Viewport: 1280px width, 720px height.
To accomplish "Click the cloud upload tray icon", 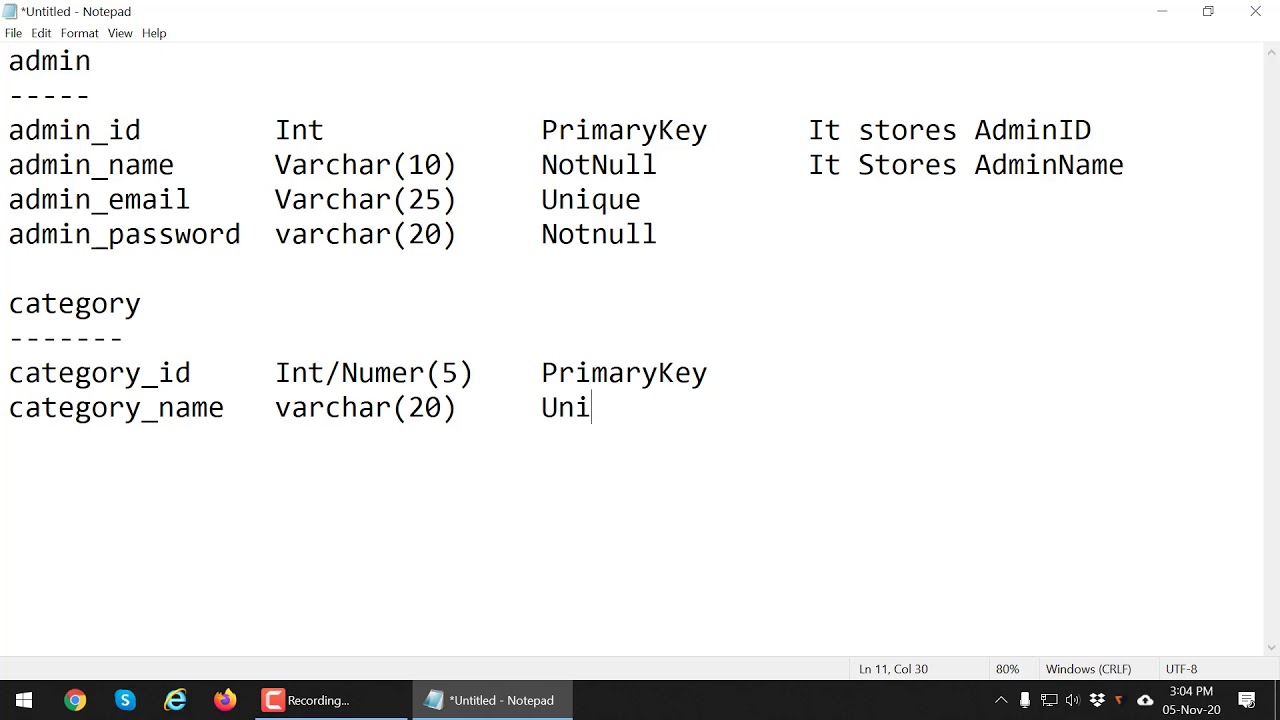I will point(1145,700).
